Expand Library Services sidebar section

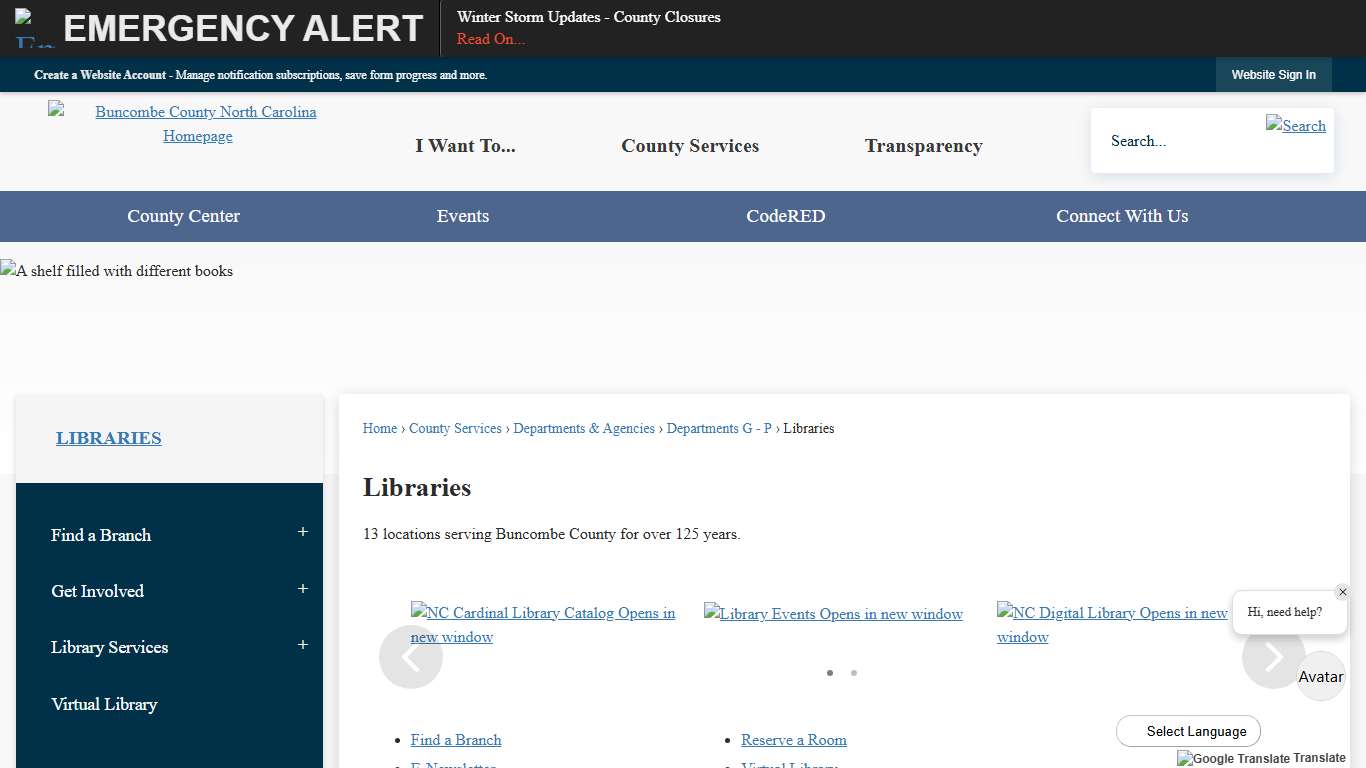[x=303, y=645]
